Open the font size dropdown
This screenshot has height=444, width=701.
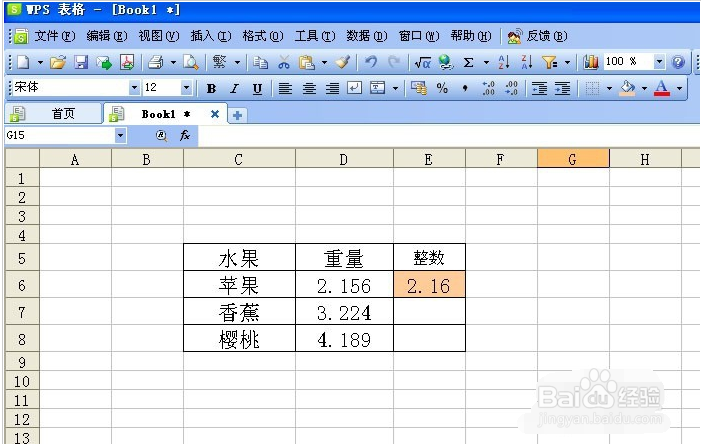(x=186, y=88)
